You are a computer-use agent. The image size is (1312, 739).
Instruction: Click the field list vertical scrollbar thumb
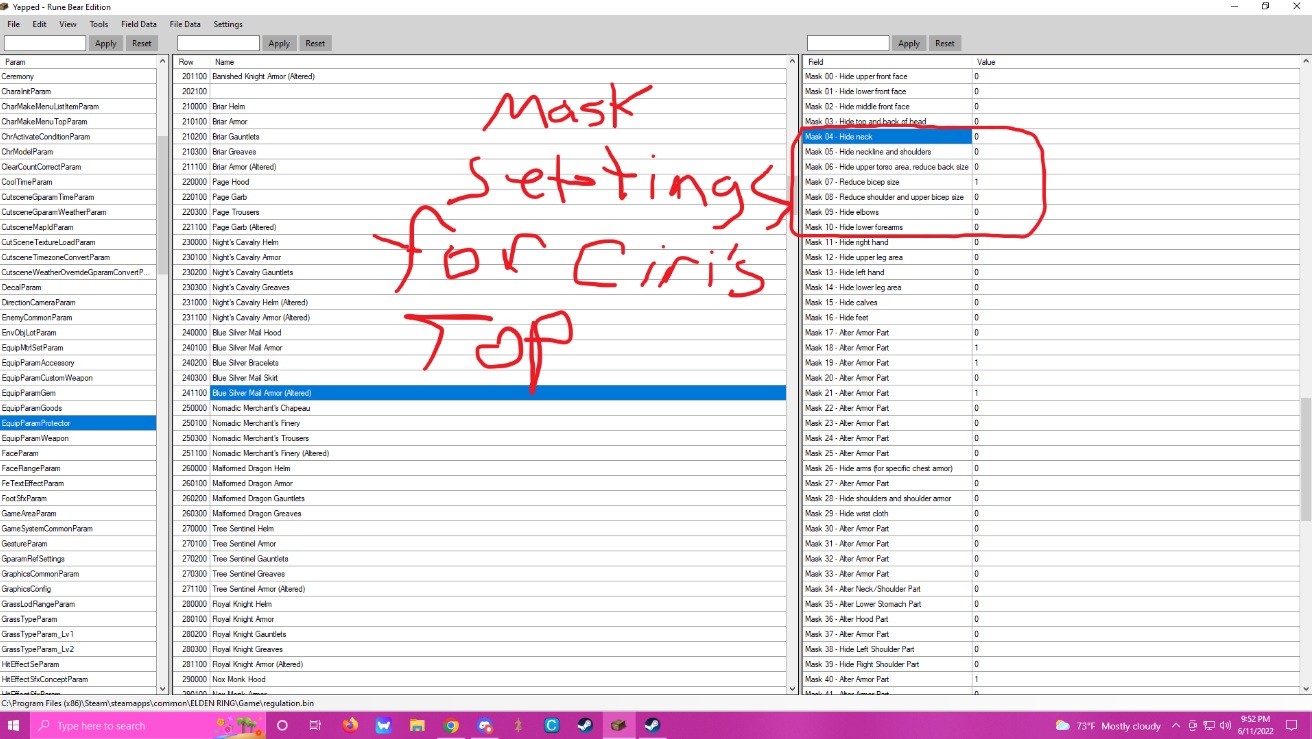pyautogui.click(x=1305, y=459)
